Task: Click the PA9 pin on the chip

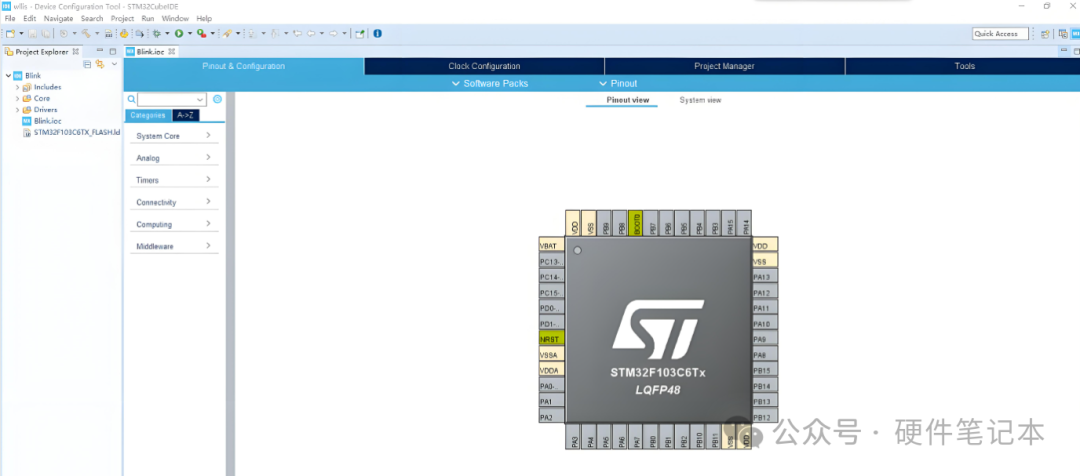Action: click(x=765, y=340)
